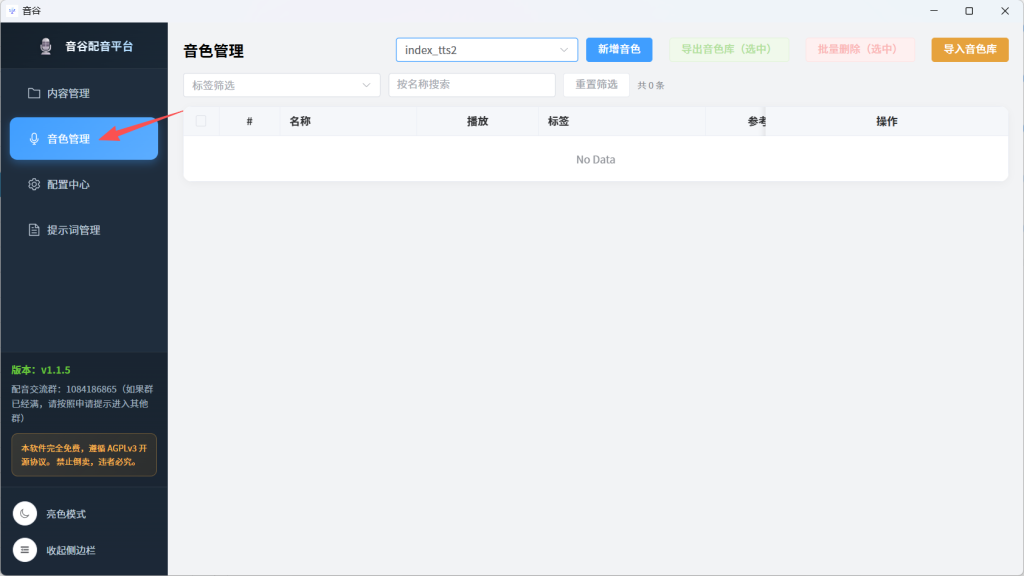The height and width of the screenshot is (576, 1024).
Task: Focus the 按名称搜索 search field
Action: pos(472,85)
